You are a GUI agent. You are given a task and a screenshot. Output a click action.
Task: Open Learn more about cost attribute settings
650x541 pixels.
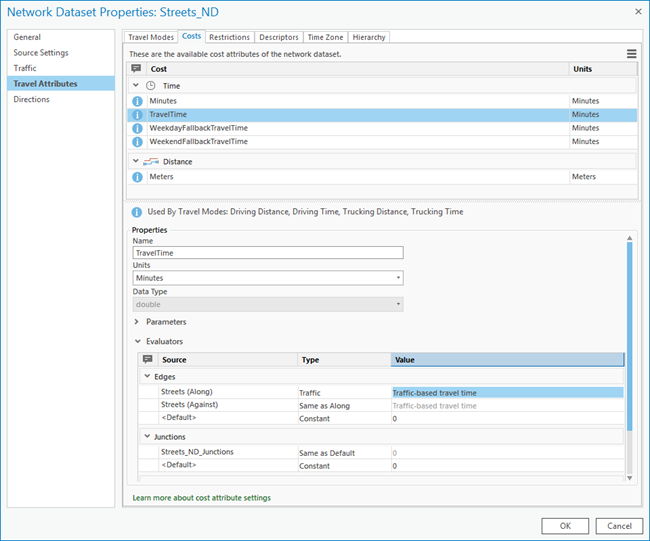click(x=201, y=497)
